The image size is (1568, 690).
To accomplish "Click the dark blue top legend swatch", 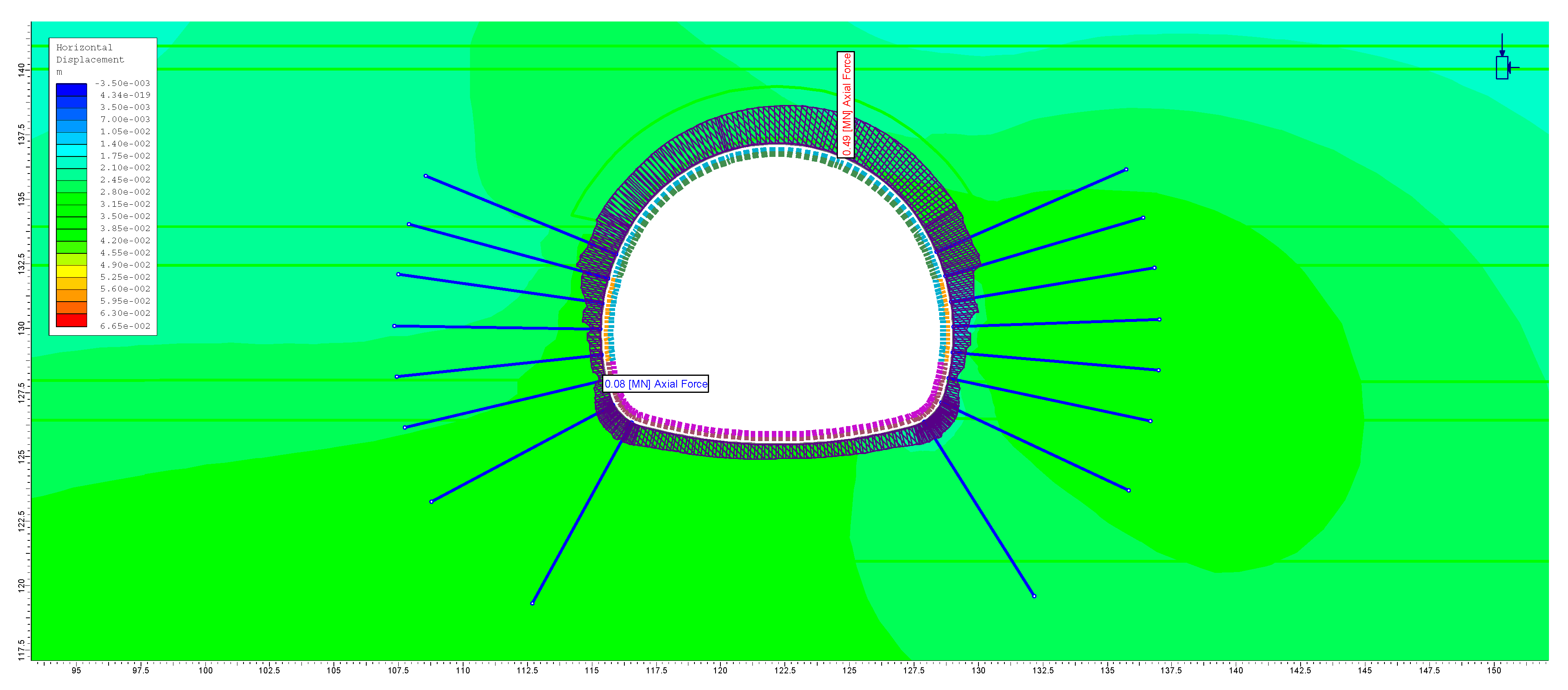I will 71,90.
